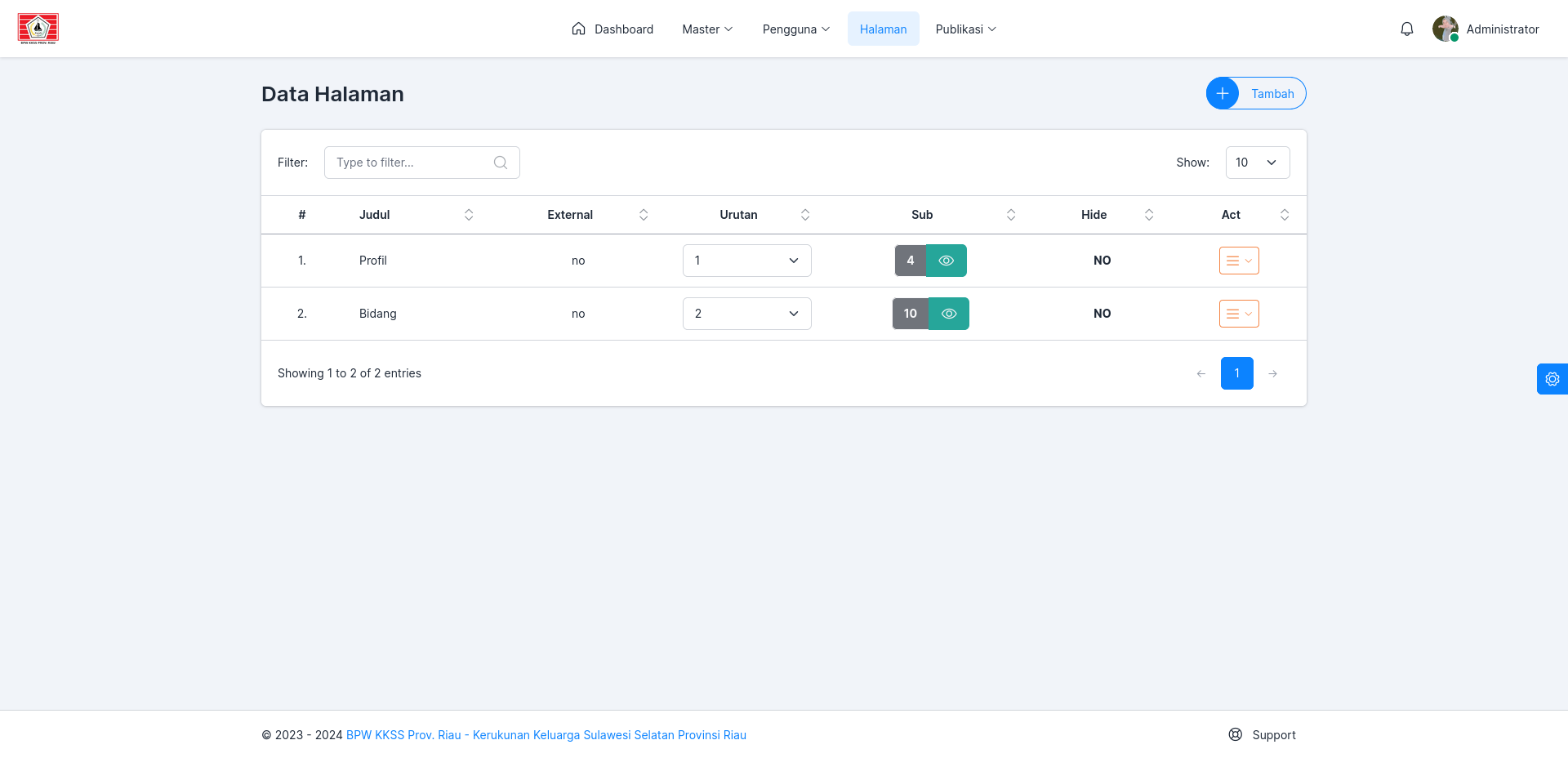Viewport: 1568px width, 758px height.
Task: Open the Support lifebuoy icon
Action: (x=1236, y=734)
